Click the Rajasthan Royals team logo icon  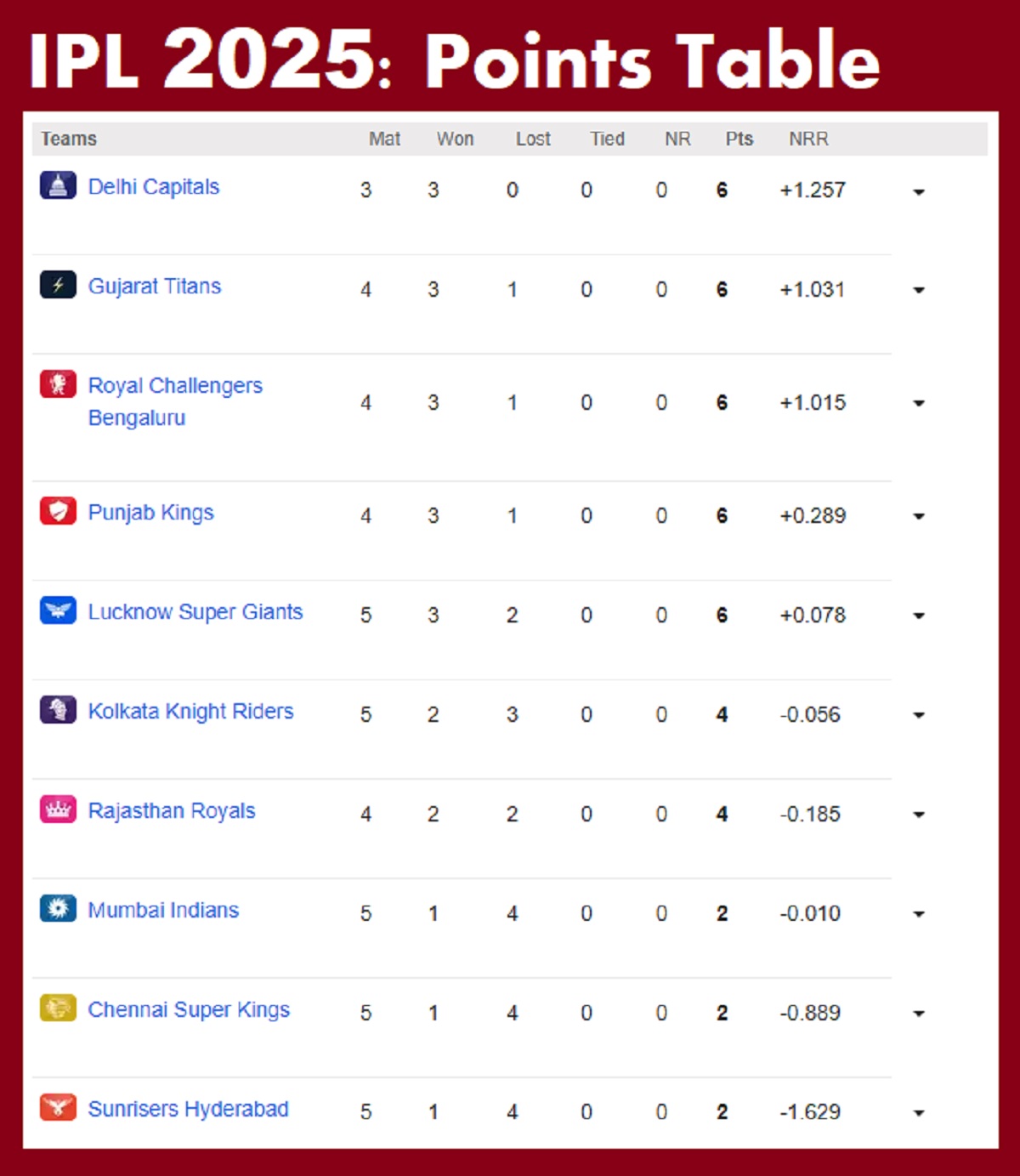(58, 810)
